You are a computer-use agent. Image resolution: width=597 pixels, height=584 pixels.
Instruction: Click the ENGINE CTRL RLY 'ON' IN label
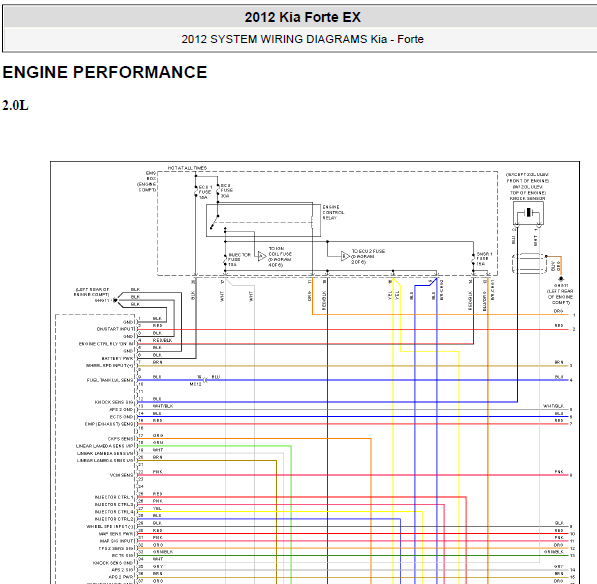106,344
